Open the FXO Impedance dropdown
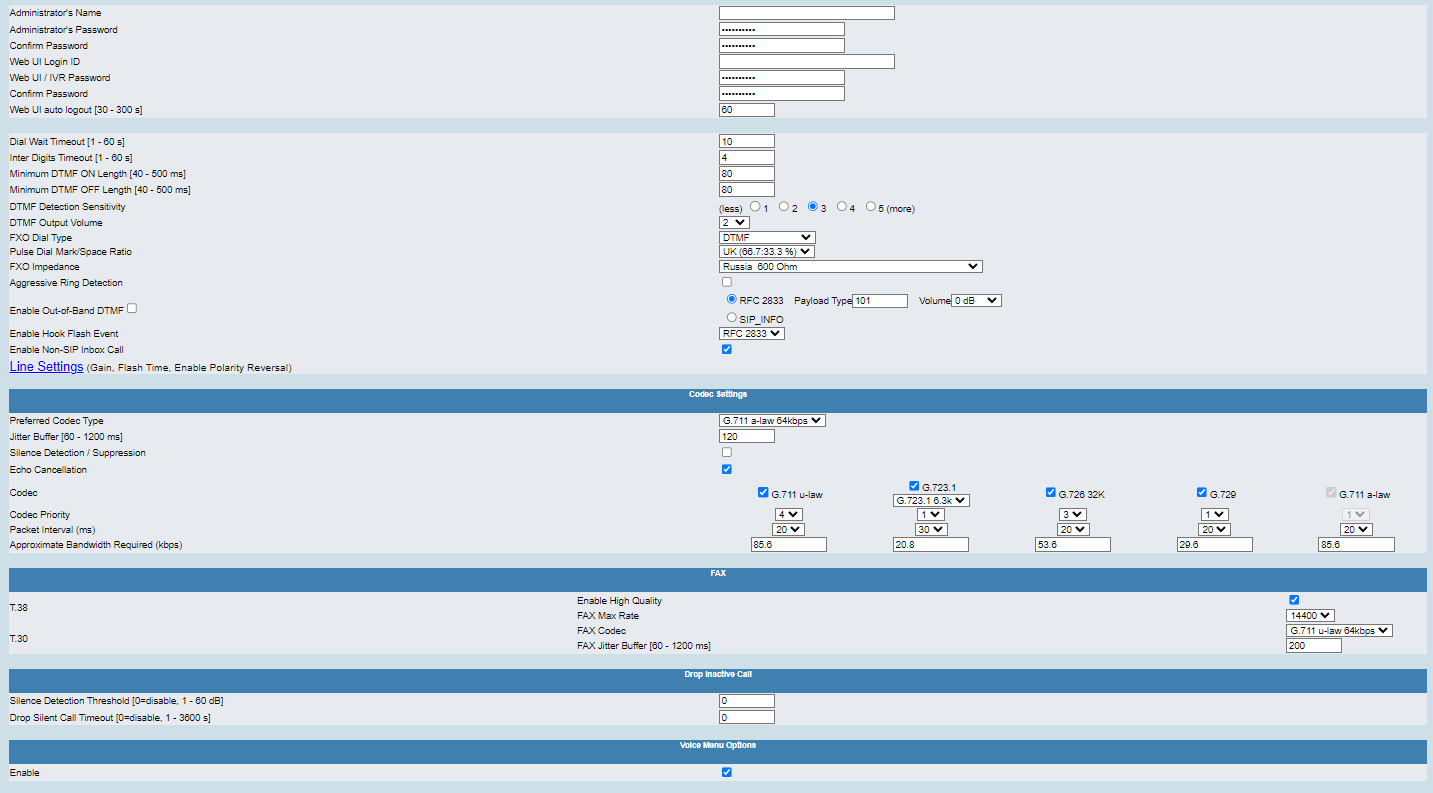 (x=850, y=267)
